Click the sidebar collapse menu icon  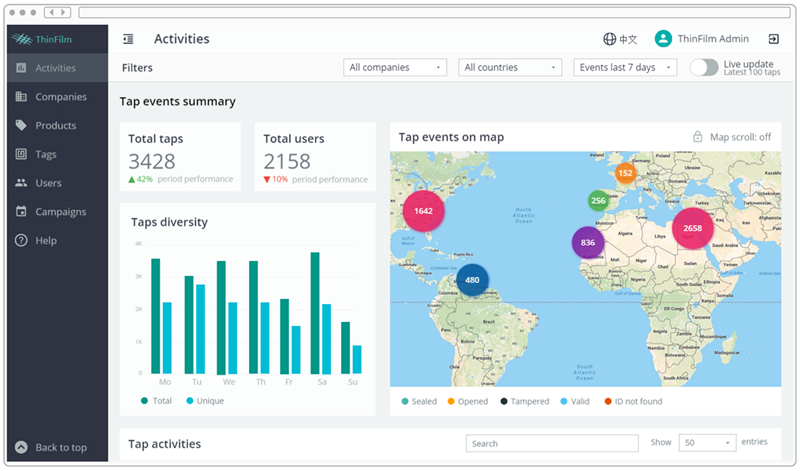[x=128, y=39]
